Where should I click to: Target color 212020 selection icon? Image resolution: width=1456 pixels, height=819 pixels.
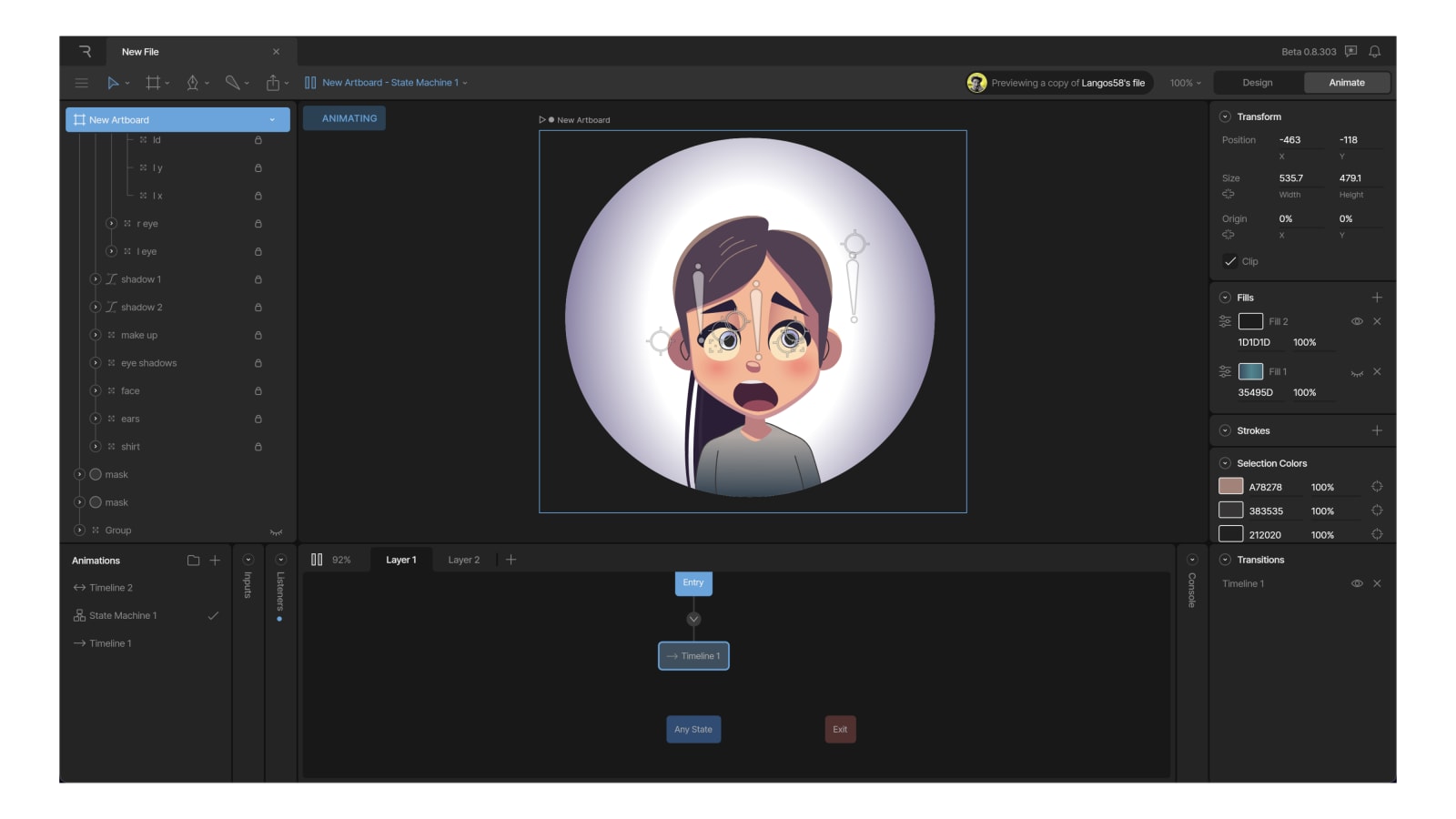1377,534
